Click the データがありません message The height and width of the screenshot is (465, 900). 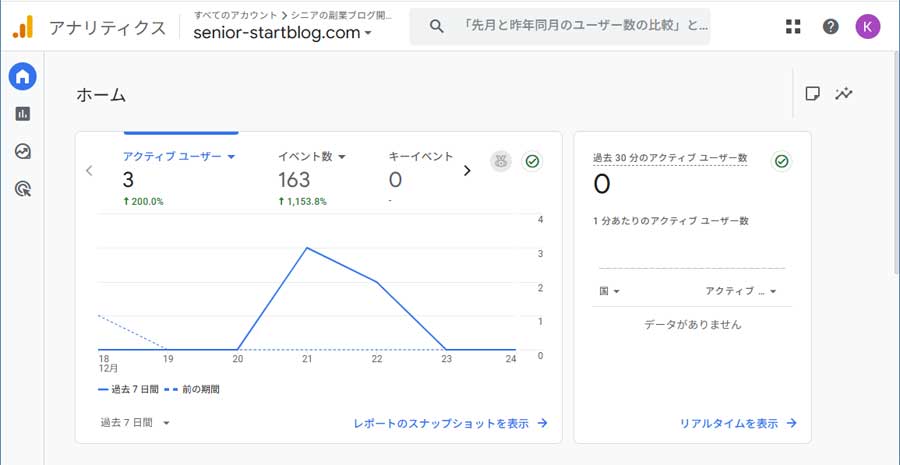click(x=692, y=325)
